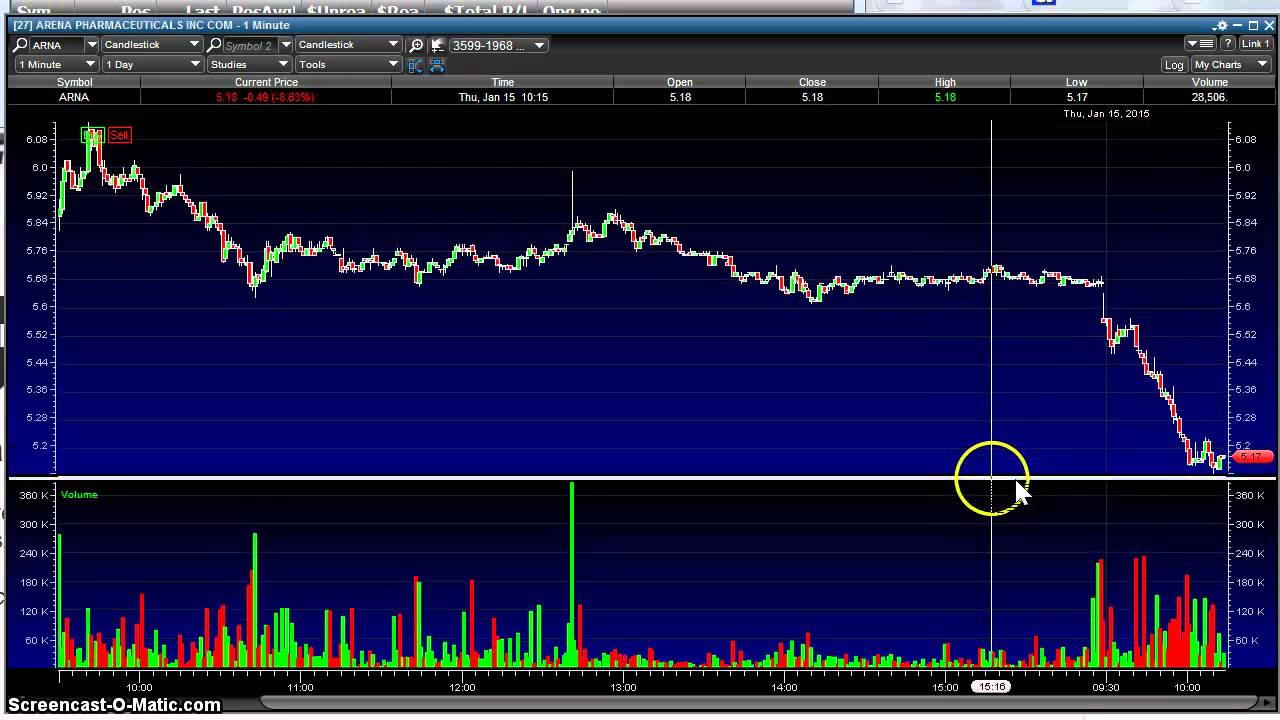The image size is (1280, 720).
Task: Click into the ARNA symbol input field
Action: pos(56,45)
